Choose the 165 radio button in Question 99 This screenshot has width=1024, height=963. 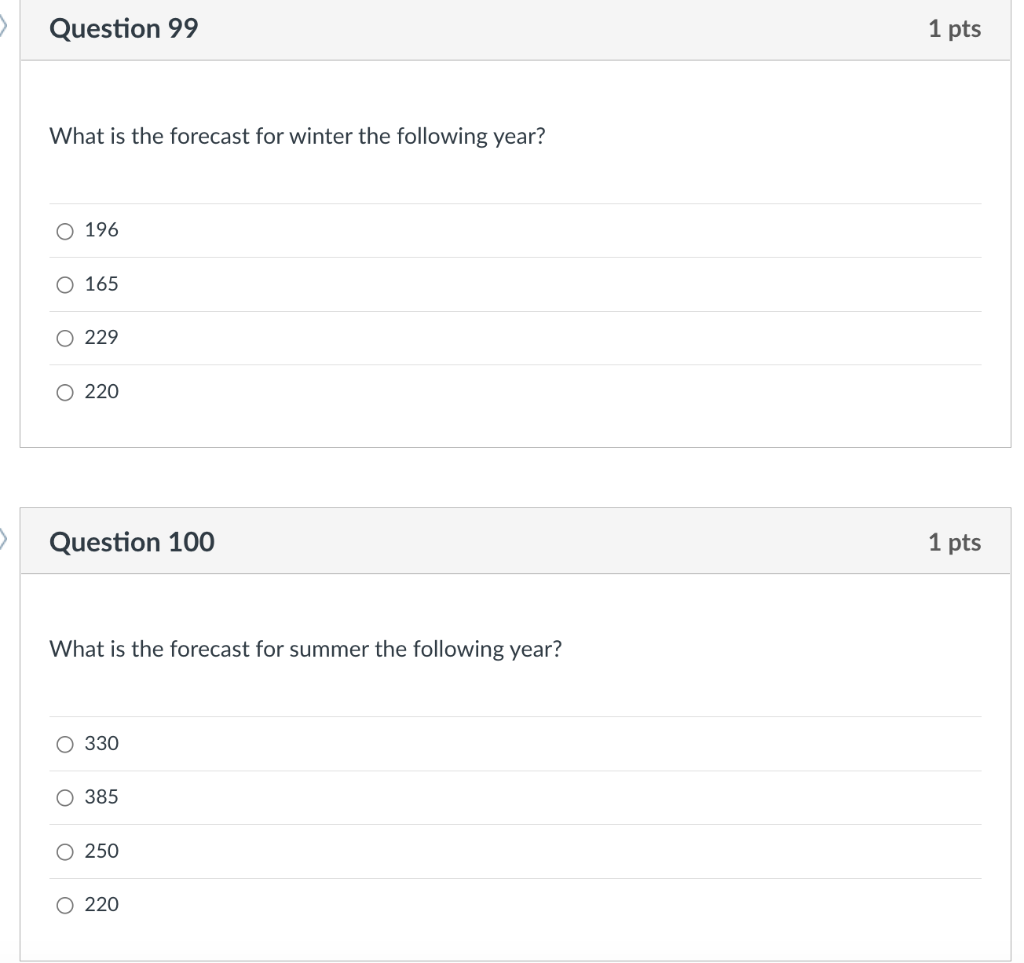[x=65, y=285]
